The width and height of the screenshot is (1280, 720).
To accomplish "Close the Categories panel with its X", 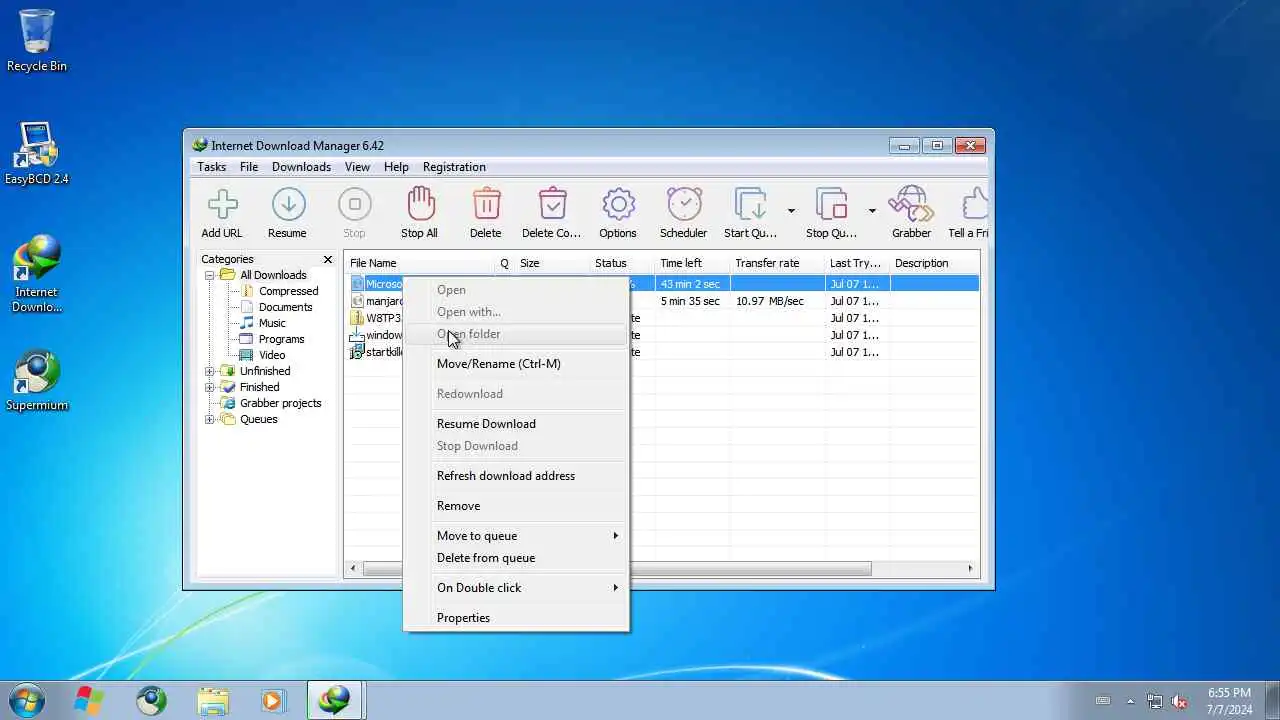I will [327, 259].
